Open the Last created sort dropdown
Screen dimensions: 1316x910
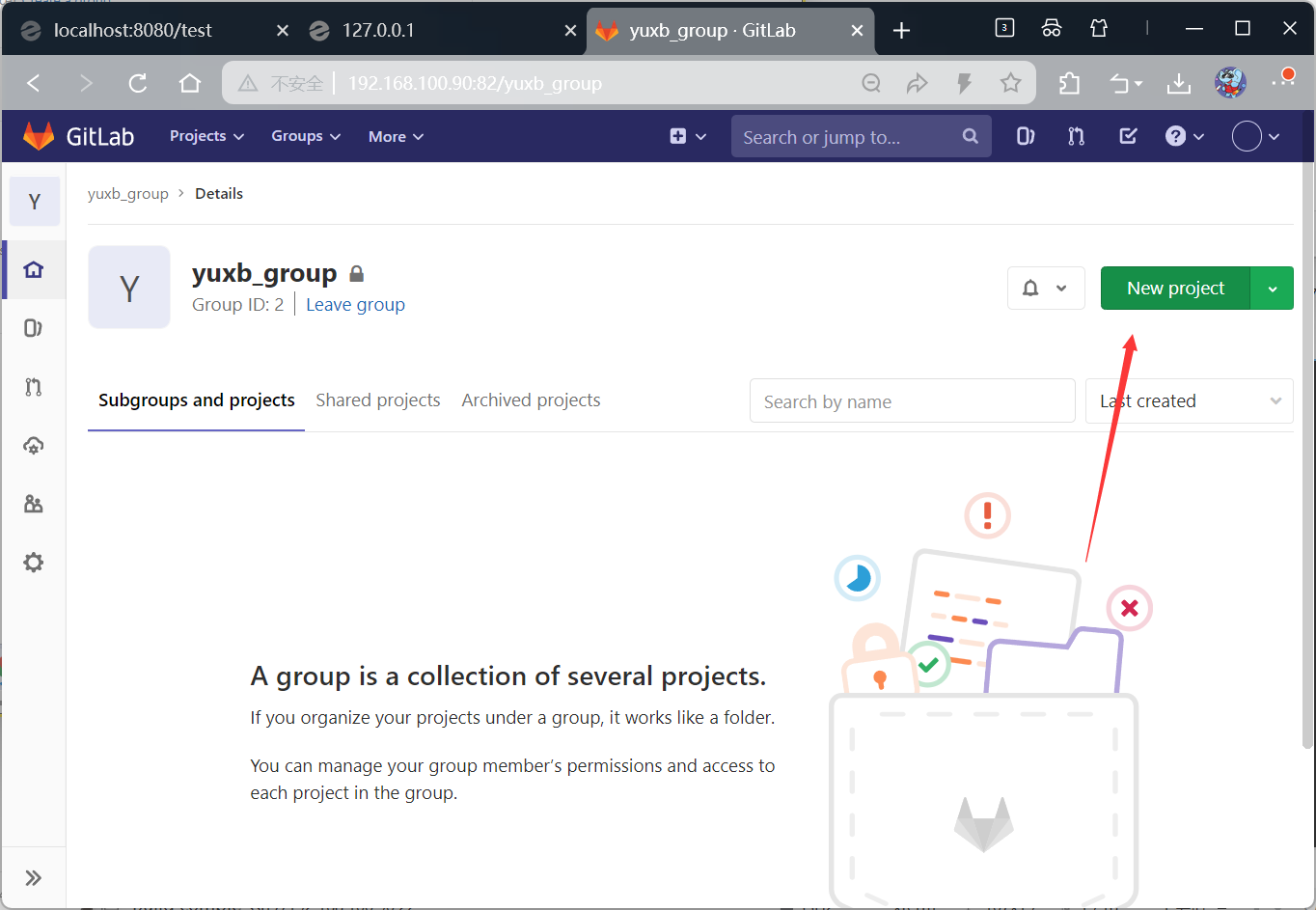(1190, 400)
